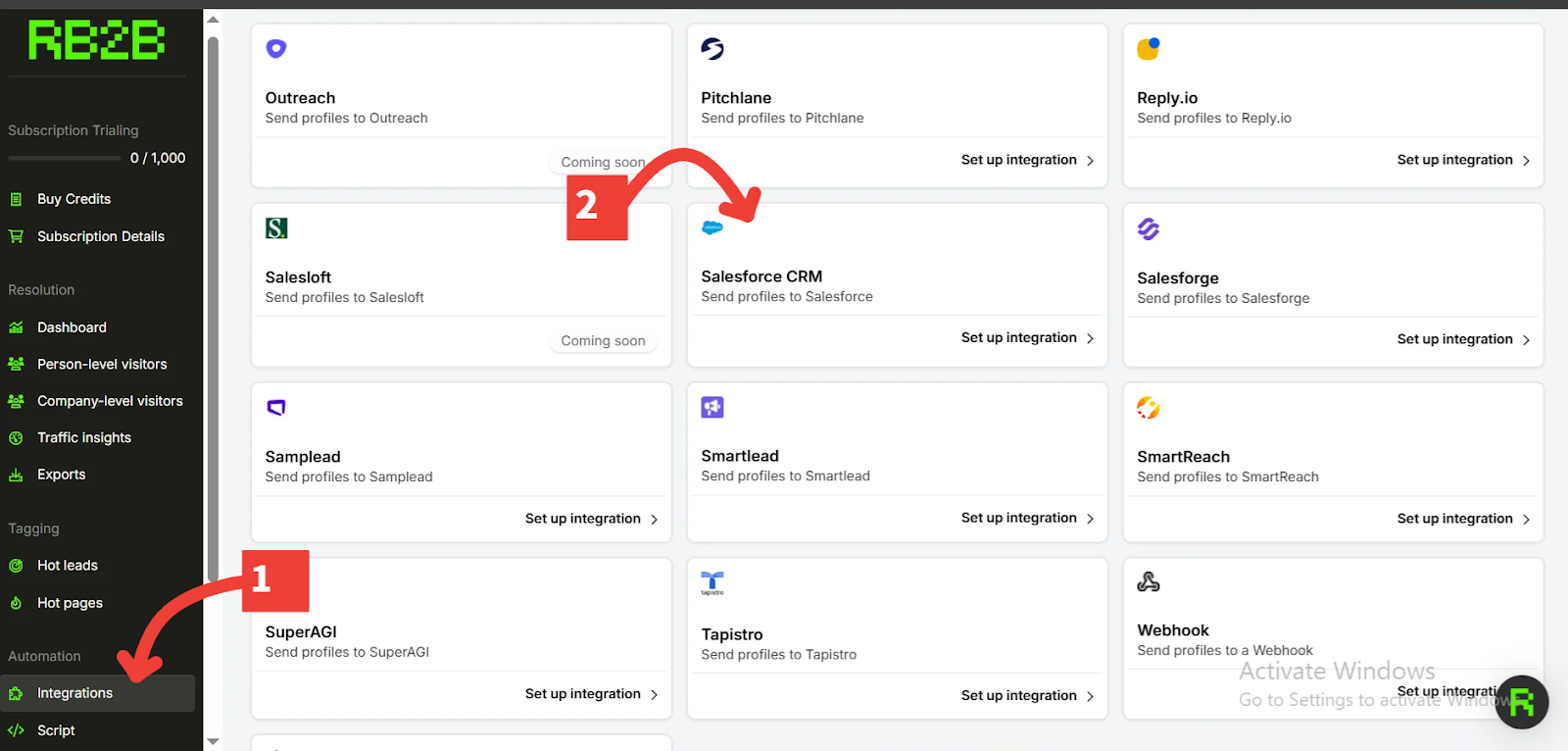Click the Smartlead logo icon
Viewport: 1568px width, 751px height.
(x=712, y=407)
